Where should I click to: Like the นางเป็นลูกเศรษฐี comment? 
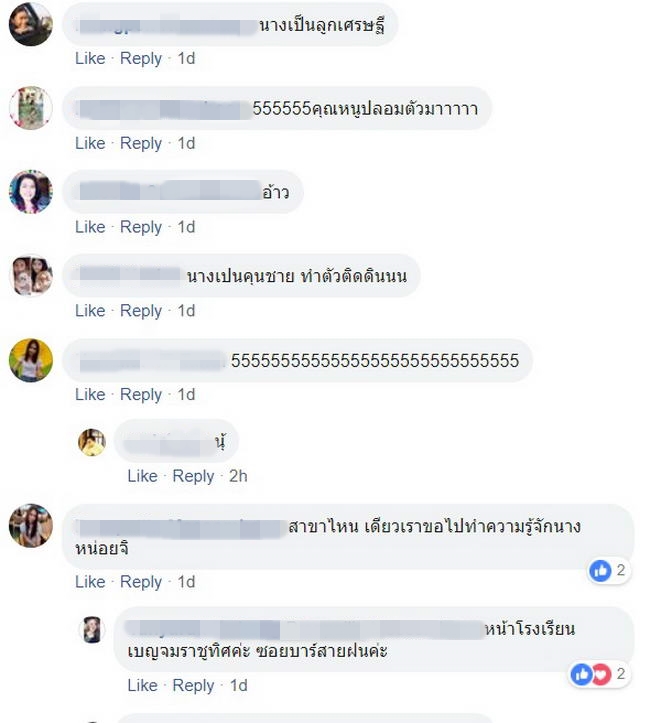[90, 59]
